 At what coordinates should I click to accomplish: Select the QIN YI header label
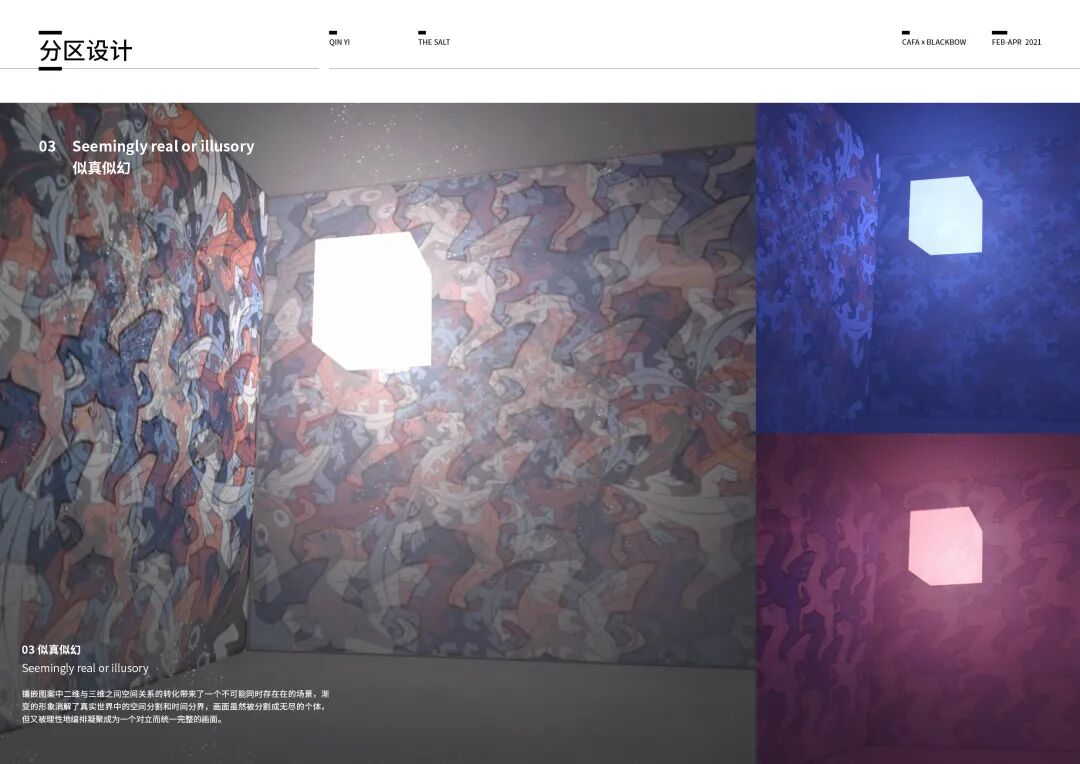click(339, 42)
